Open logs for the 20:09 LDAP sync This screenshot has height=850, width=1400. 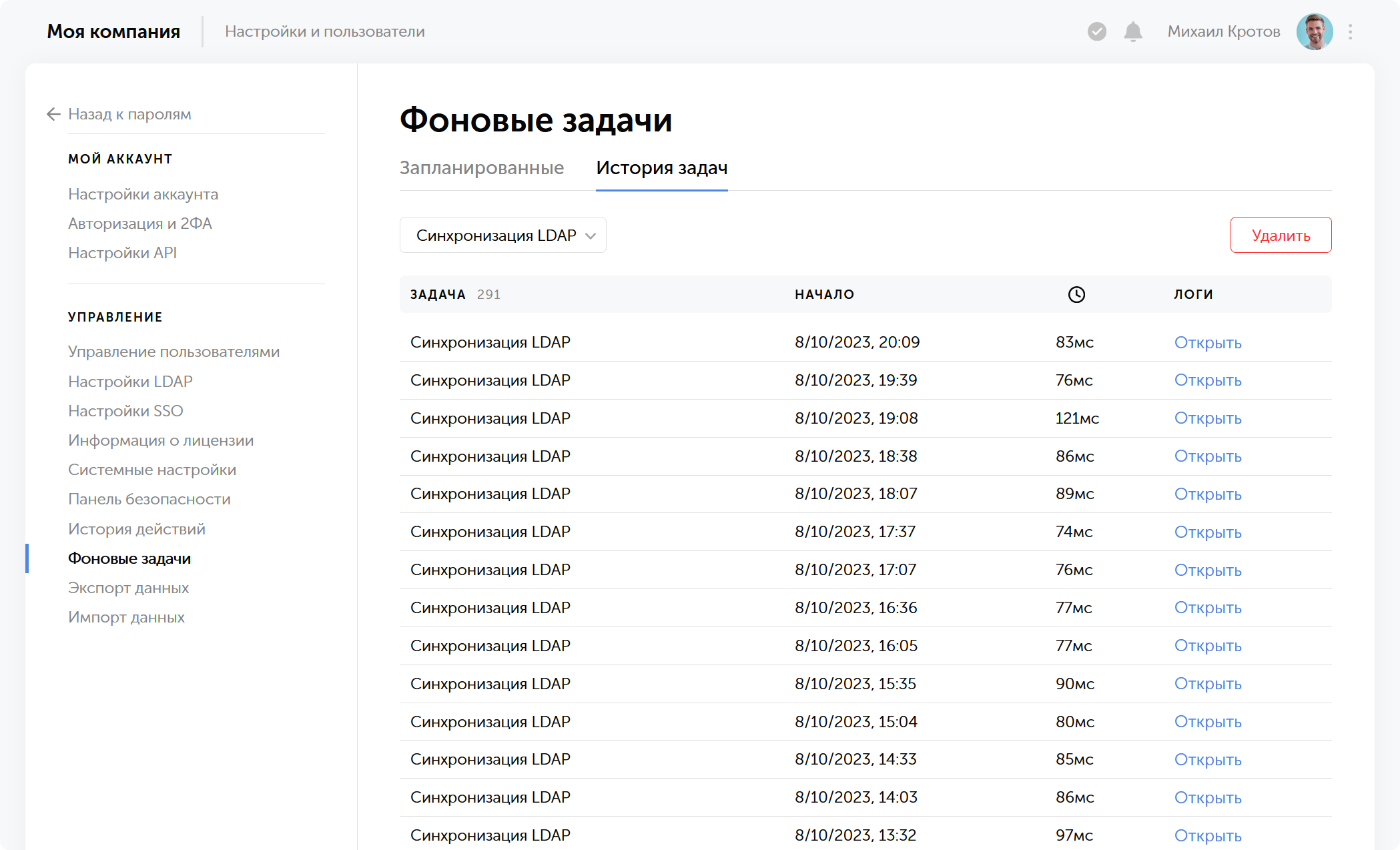[1207, 342]
